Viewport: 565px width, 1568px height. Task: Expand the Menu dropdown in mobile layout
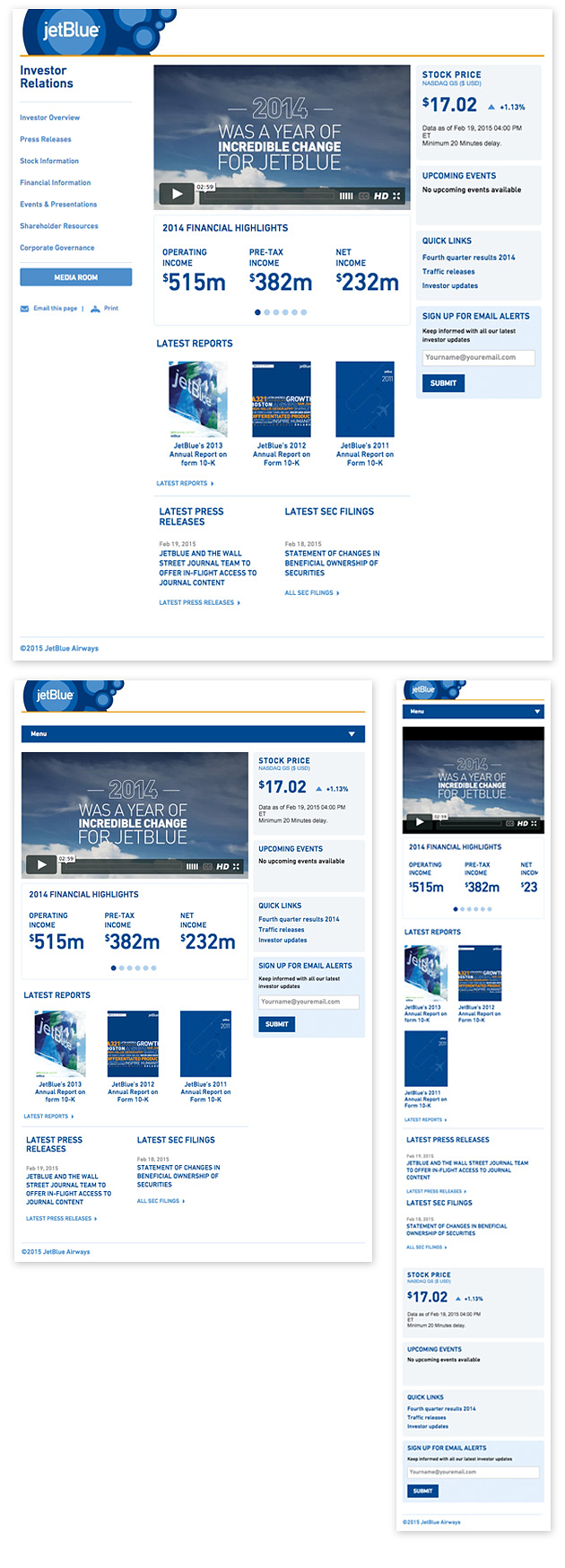(474, 712)
